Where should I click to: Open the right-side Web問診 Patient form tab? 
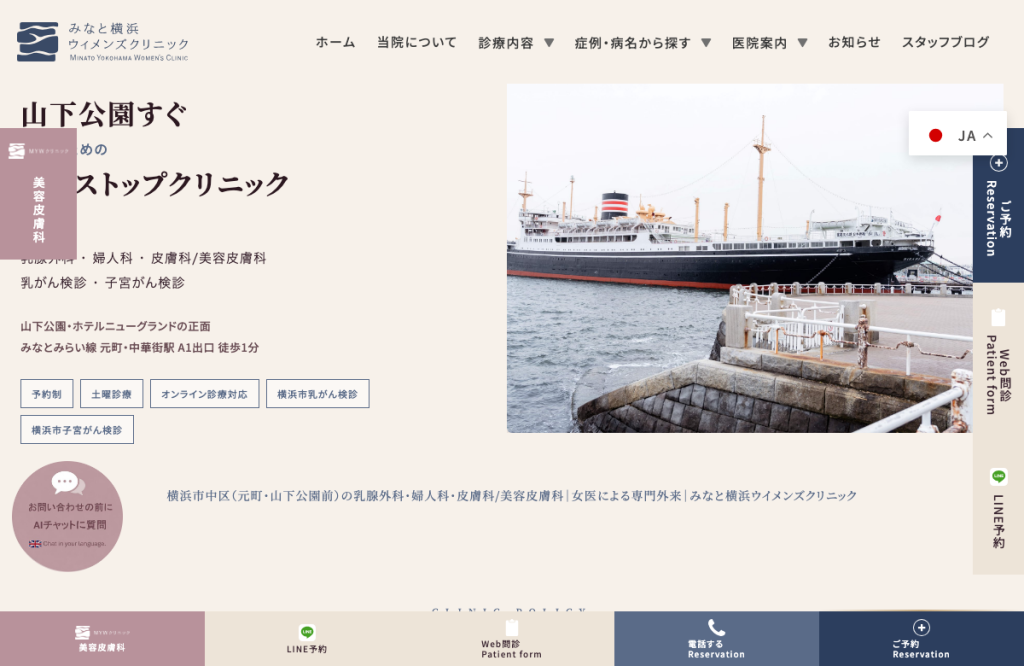tap(999, 362)
